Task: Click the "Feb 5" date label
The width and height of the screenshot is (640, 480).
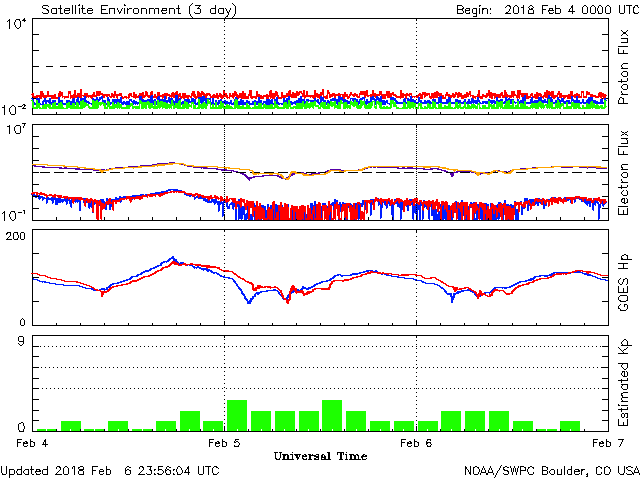Action: (x=224, y=443)
